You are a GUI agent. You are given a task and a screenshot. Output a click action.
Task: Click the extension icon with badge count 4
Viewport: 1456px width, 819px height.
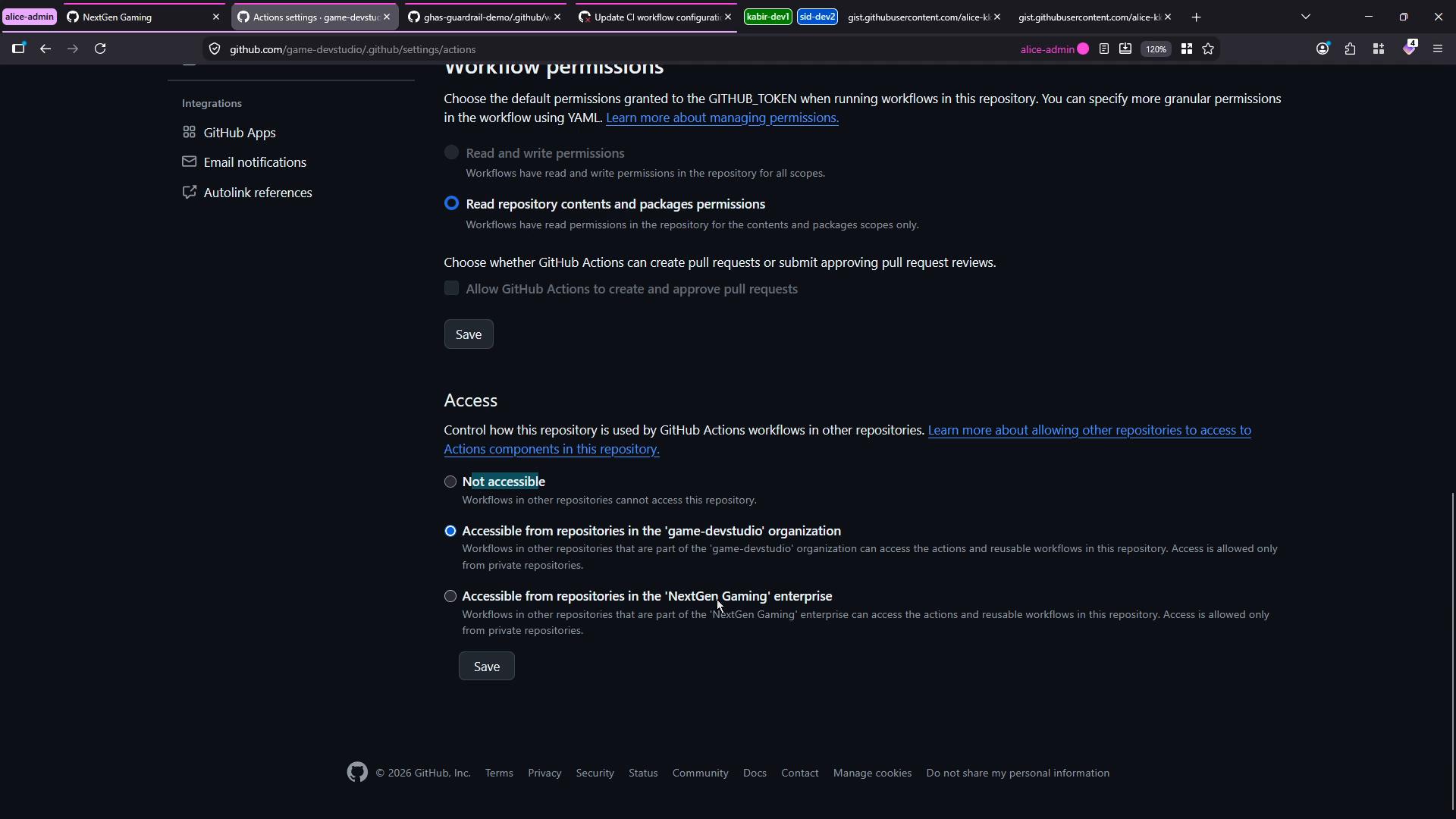tap(1410, 48)
